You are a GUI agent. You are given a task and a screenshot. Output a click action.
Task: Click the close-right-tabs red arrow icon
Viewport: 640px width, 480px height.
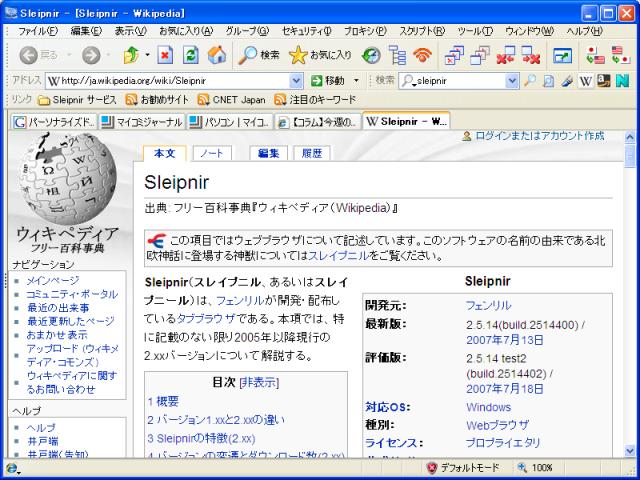[531, 55]
